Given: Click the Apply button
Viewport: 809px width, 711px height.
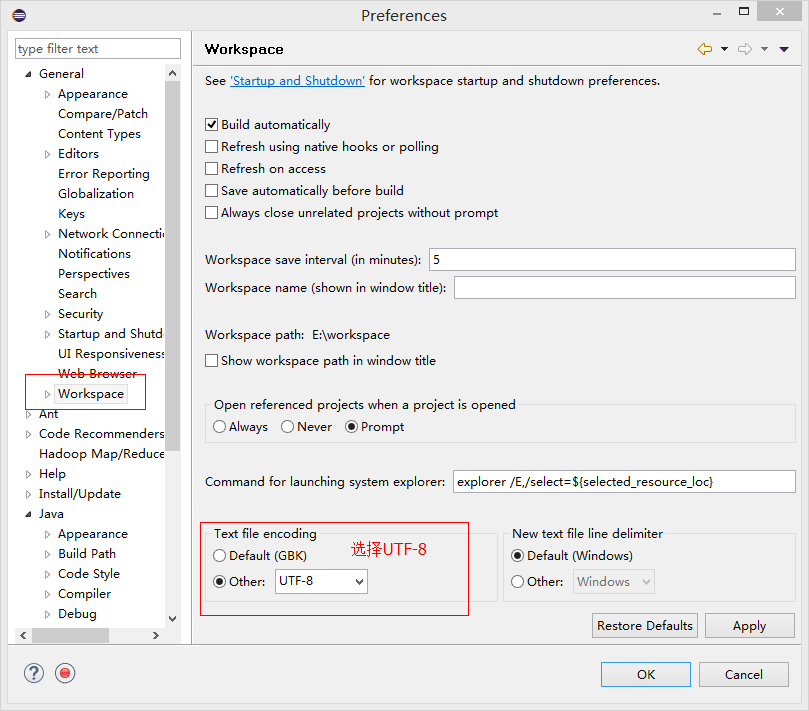Looking at the screenshot, I should (x=750, y=625).
